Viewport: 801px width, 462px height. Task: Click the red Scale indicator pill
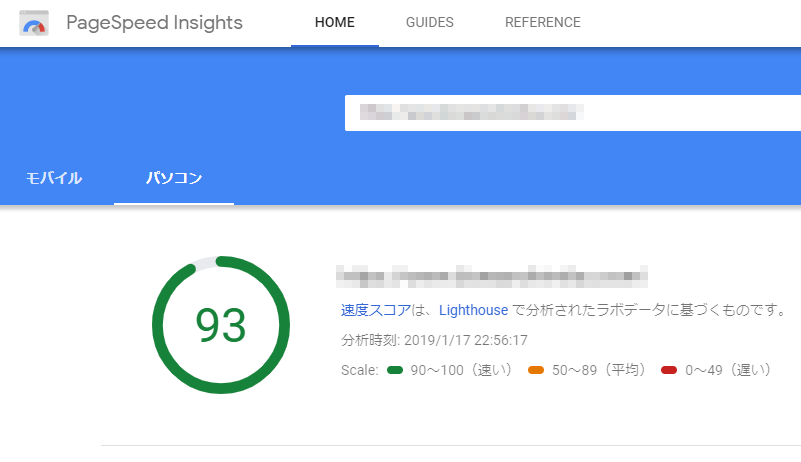pyautogui.click(x=669, y=370)
